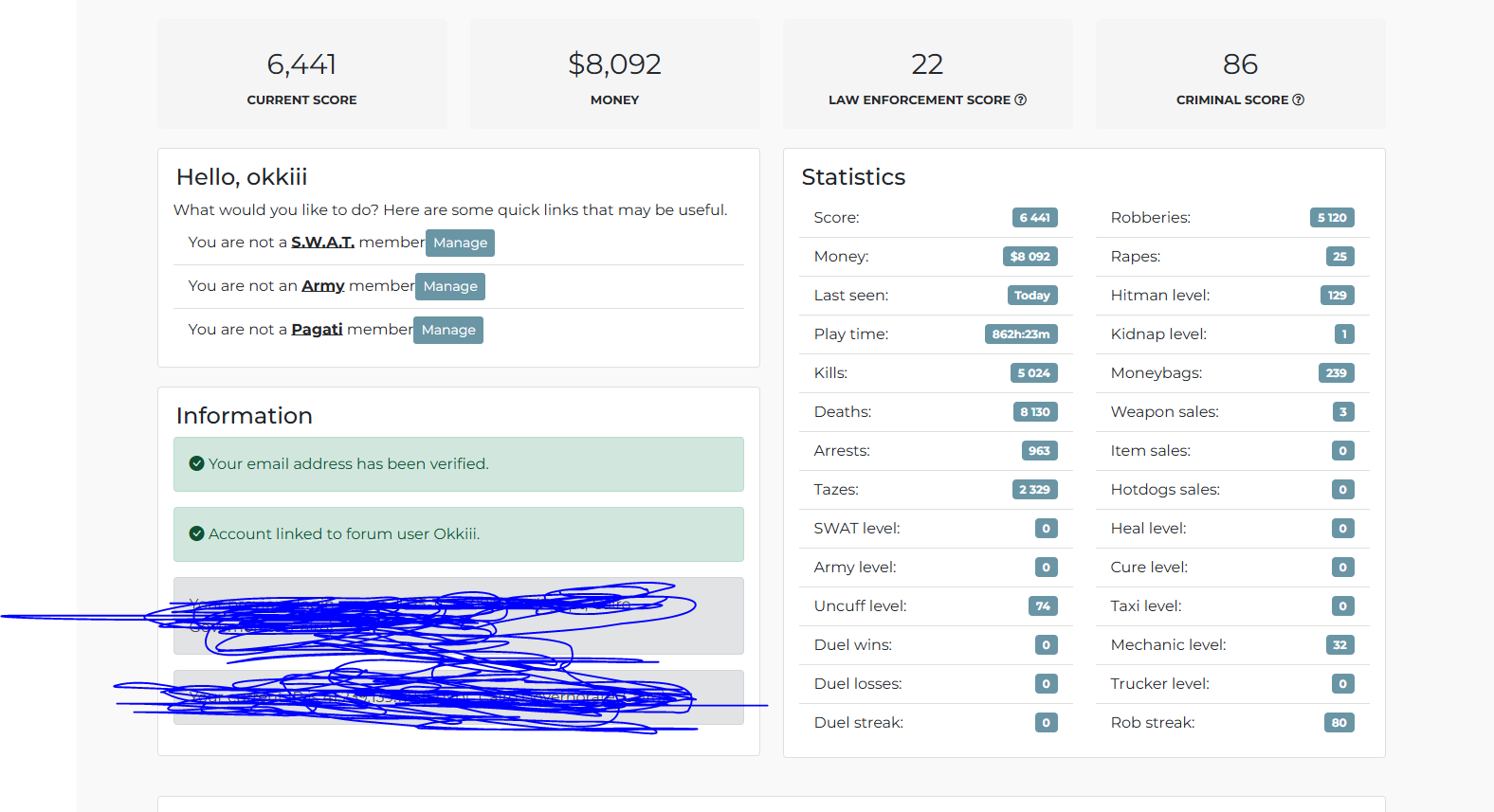Click the Last seen badge Today
The image size is (1494, 812).
pyautogui.click(x=1032, y=296)
